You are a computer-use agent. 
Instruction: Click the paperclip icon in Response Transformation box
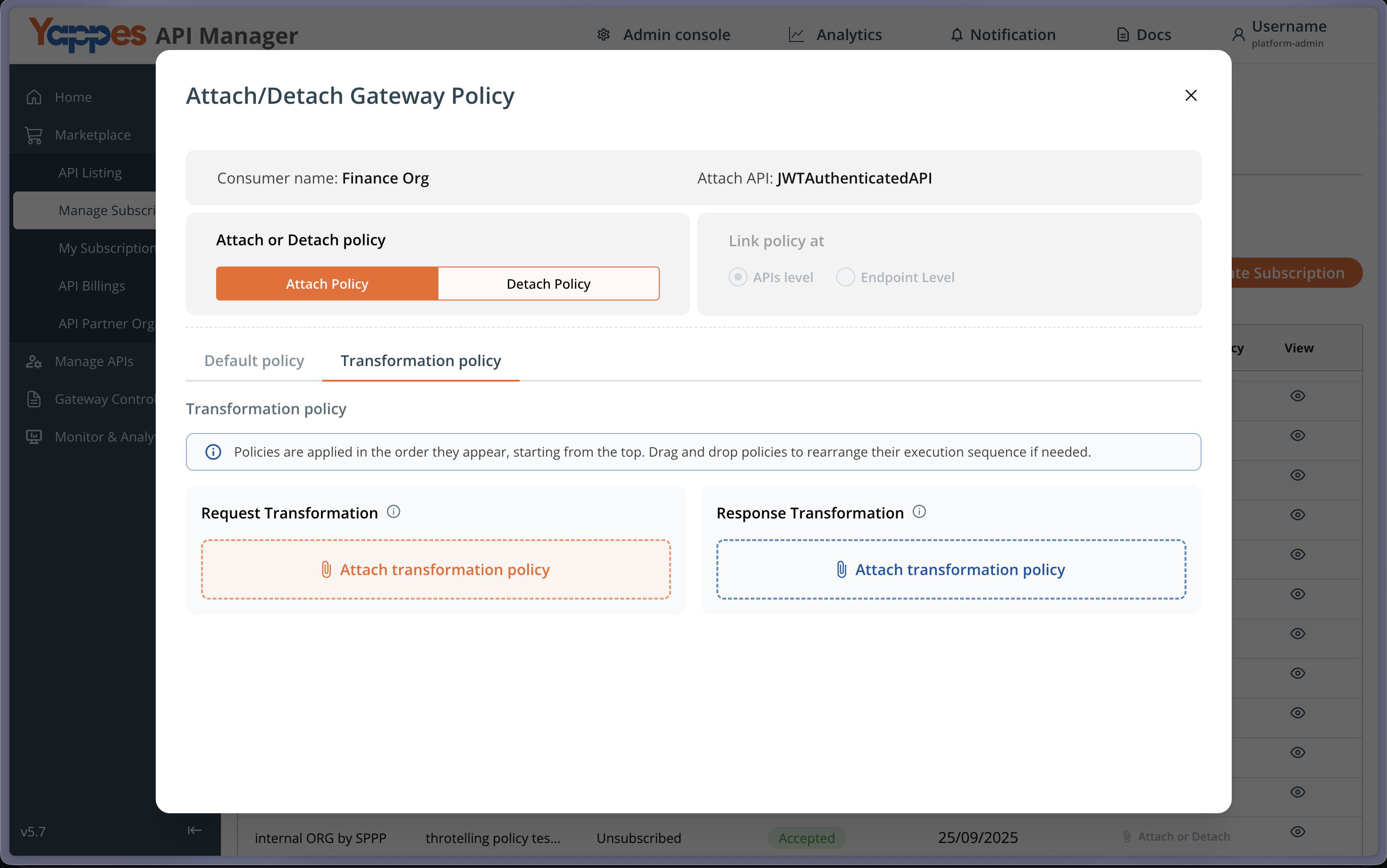pos(841,569)
